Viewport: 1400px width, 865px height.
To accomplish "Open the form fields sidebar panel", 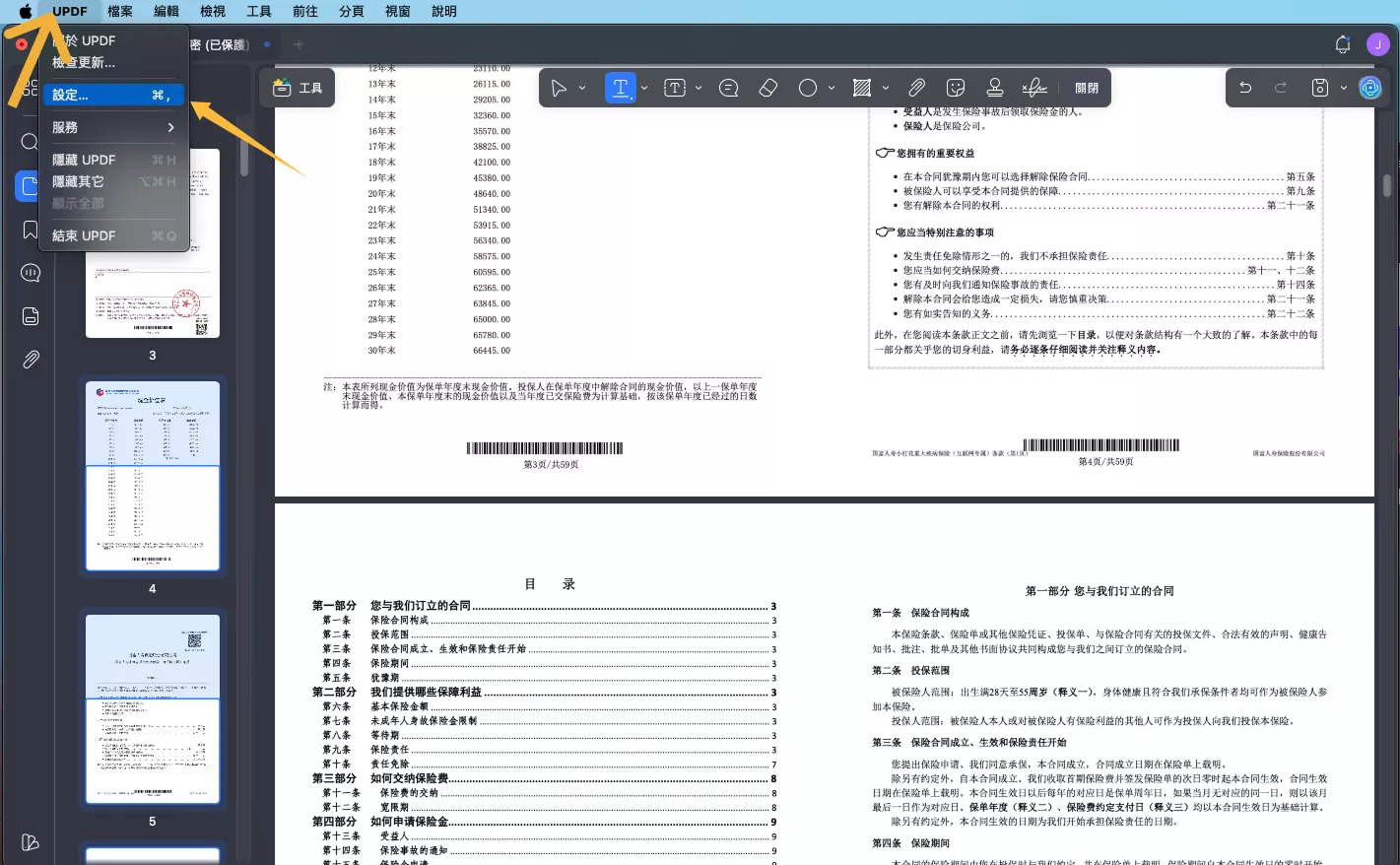I will click(x=31, y=316).
